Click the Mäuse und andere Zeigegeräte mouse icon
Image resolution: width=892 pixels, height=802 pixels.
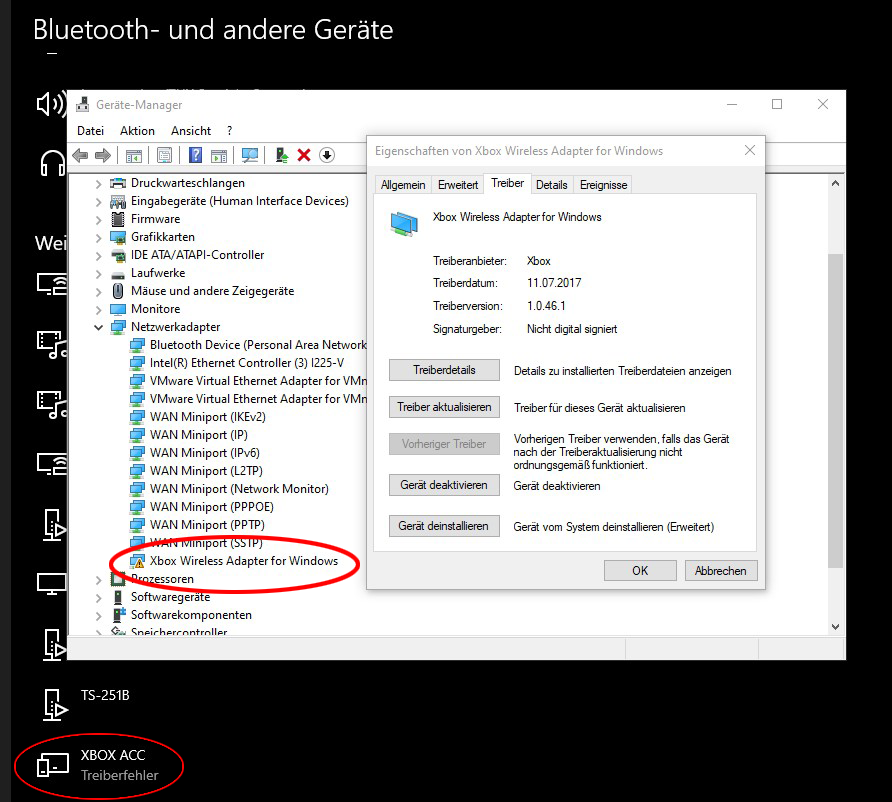pos(118,291)
